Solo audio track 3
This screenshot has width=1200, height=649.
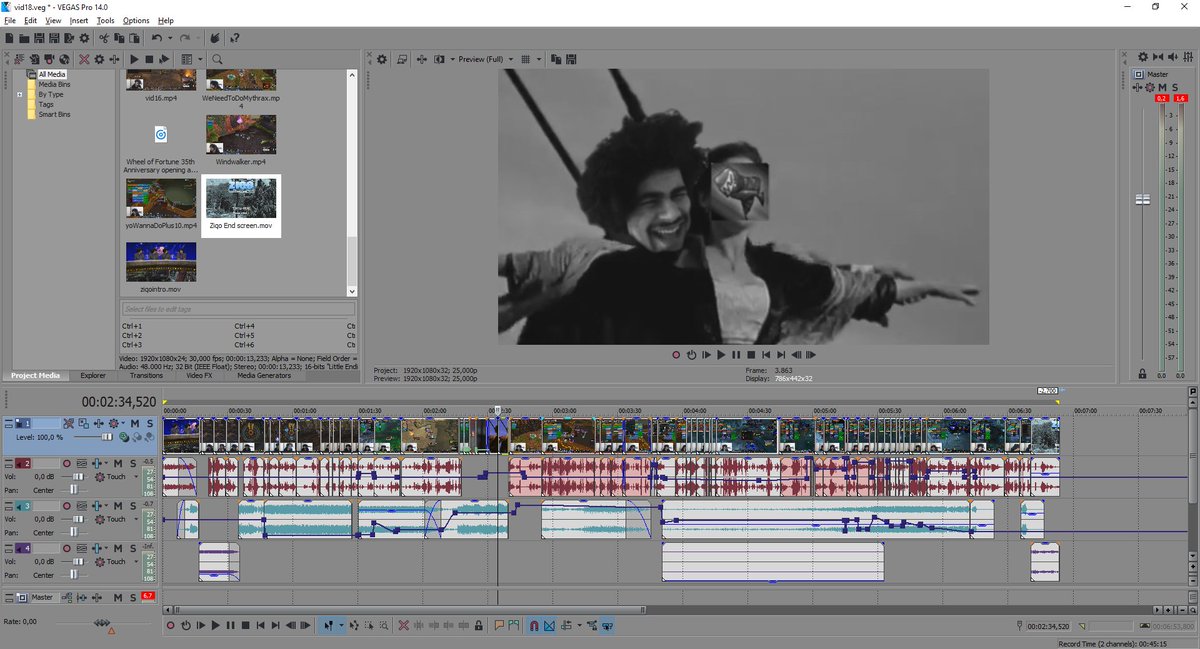coord(133,506)
